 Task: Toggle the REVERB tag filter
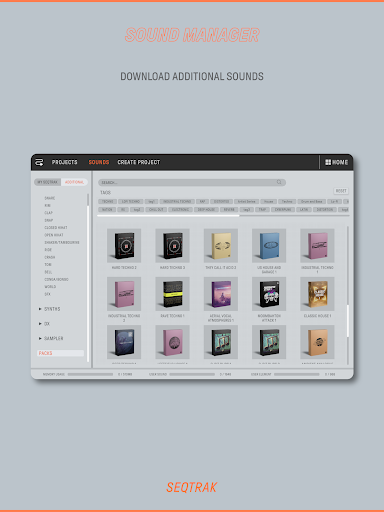[x=229, y=209]
